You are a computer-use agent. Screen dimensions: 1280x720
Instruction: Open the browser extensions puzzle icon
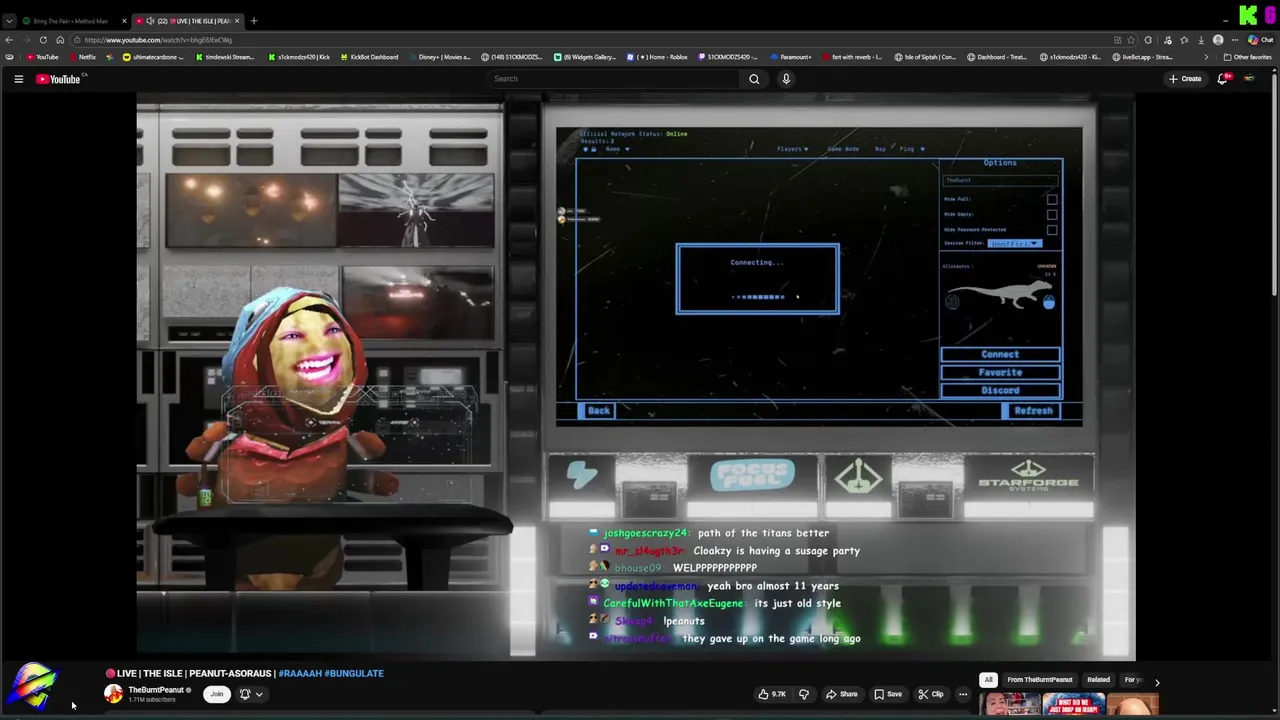point(1148,40)
